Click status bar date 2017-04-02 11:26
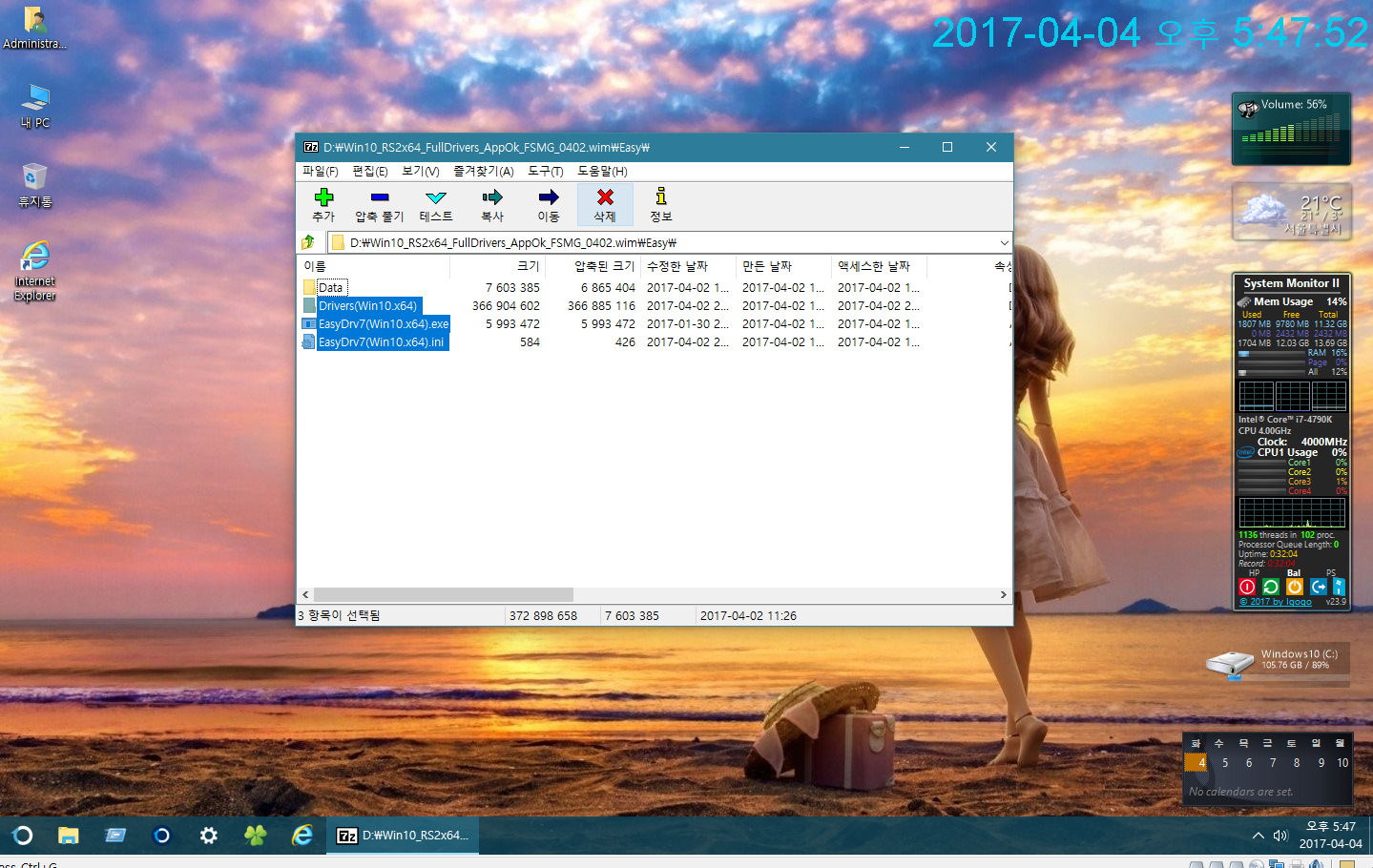This screenshot has height=868, width=1373. (x=748, y=615)
